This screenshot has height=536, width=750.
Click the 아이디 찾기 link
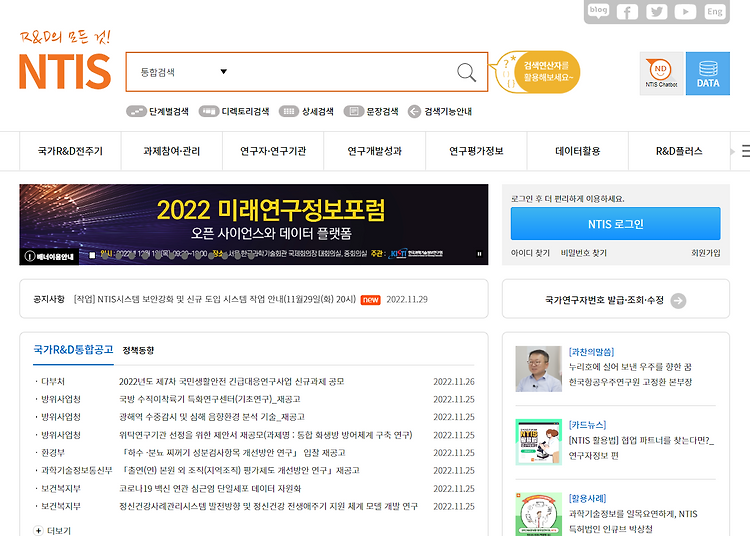click(x=530, y=252)
